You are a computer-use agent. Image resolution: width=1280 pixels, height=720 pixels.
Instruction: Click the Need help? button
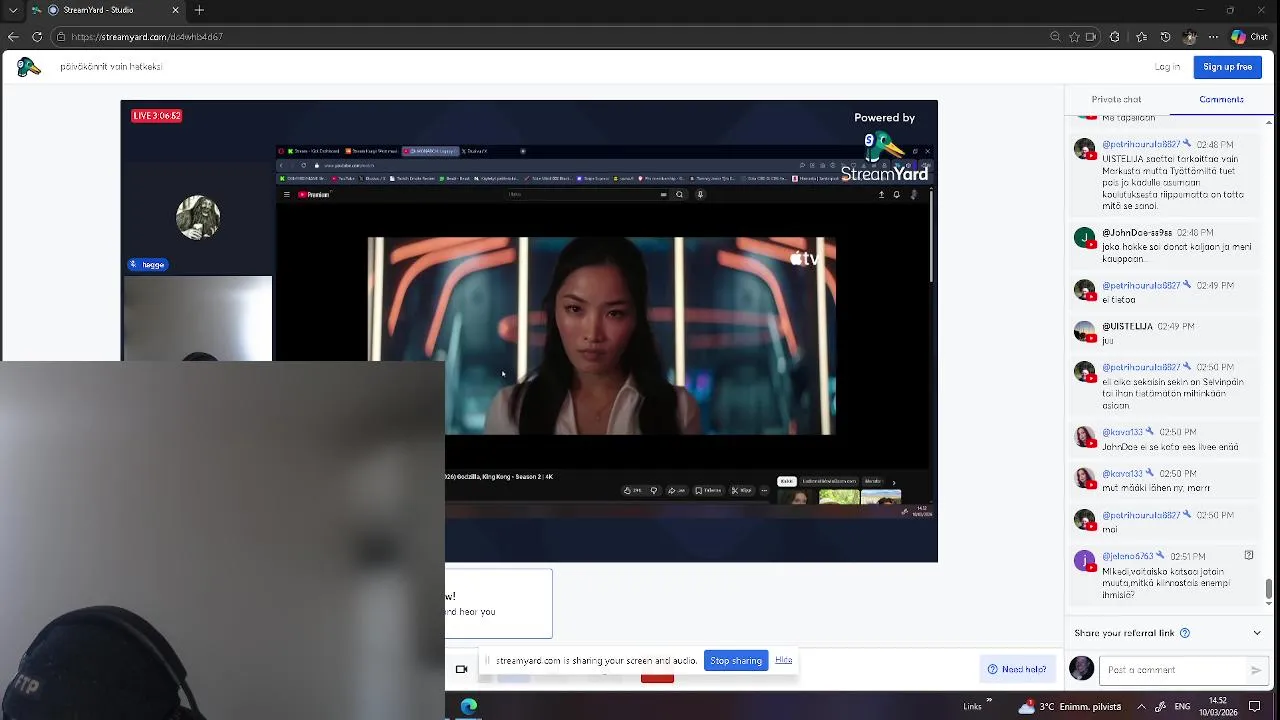click(x=1017, y=669)
